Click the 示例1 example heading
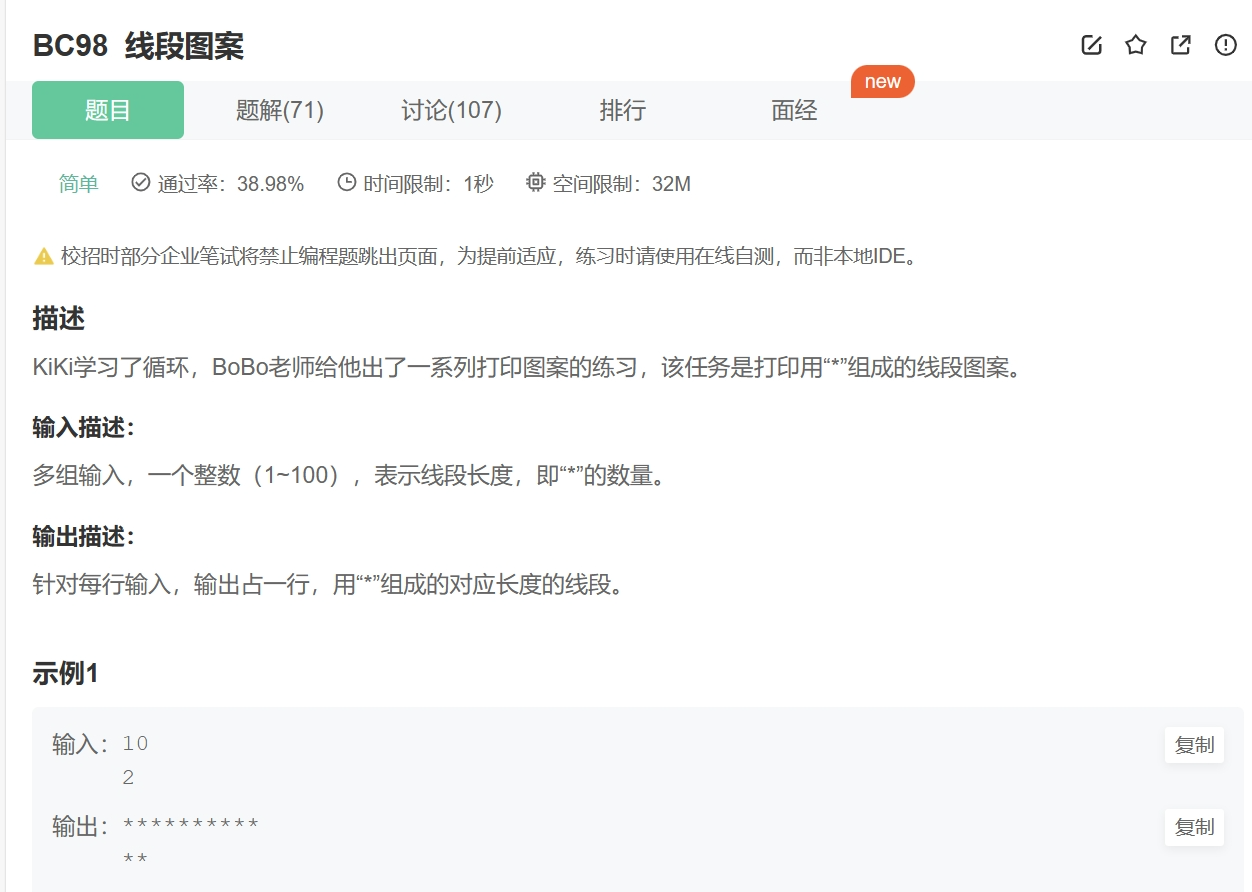The width and height of the screenshot is (1252, 892). pyautogui.click(x=64, y=673)
